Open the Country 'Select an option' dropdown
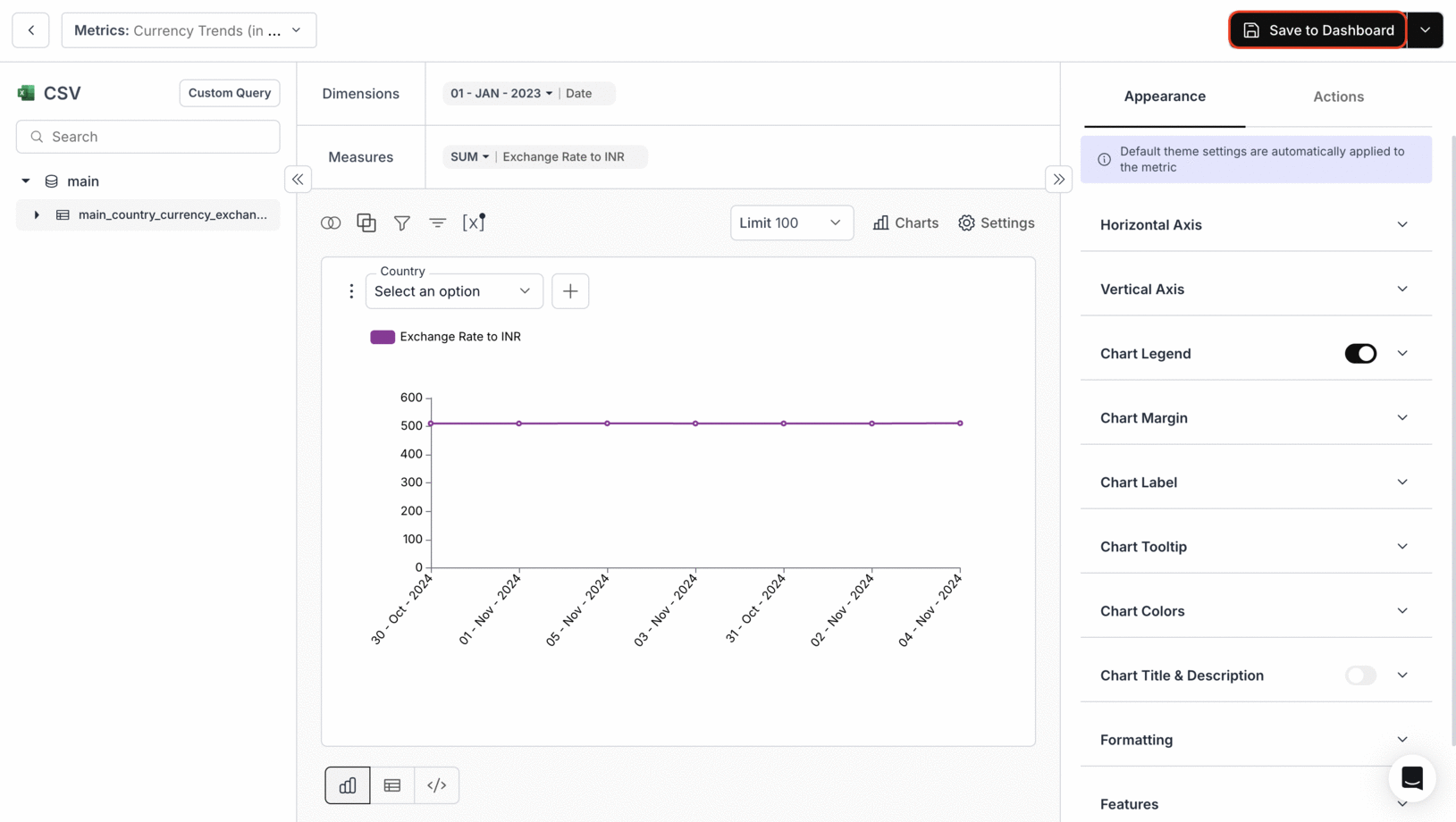The image size is (1456, 822). click(x=453, y=290)
